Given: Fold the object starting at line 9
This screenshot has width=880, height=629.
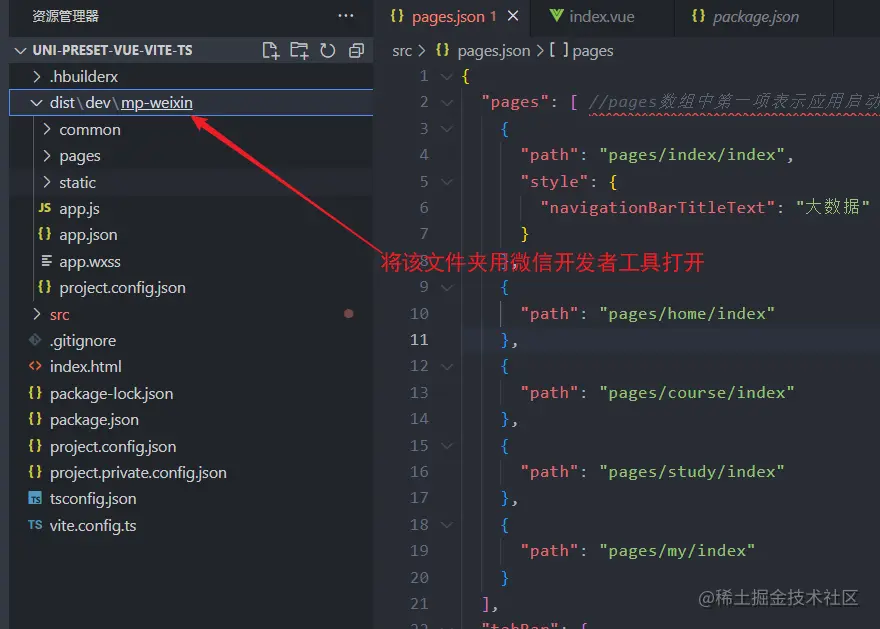Looking at the screenshot, I should click(447, 287).
